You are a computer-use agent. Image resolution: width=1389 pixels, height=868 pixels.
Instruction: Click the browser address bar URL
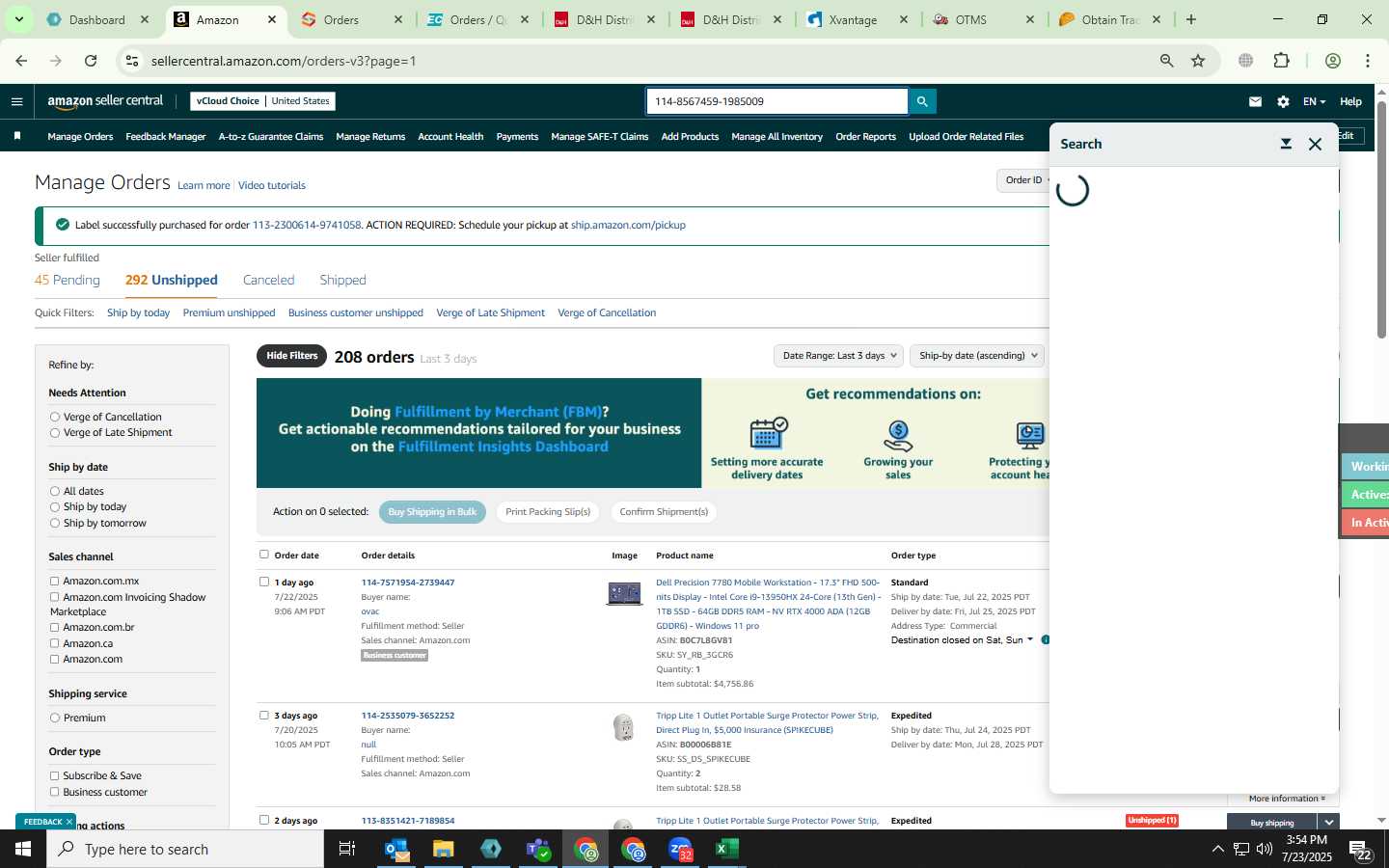[x=284, y=61]
